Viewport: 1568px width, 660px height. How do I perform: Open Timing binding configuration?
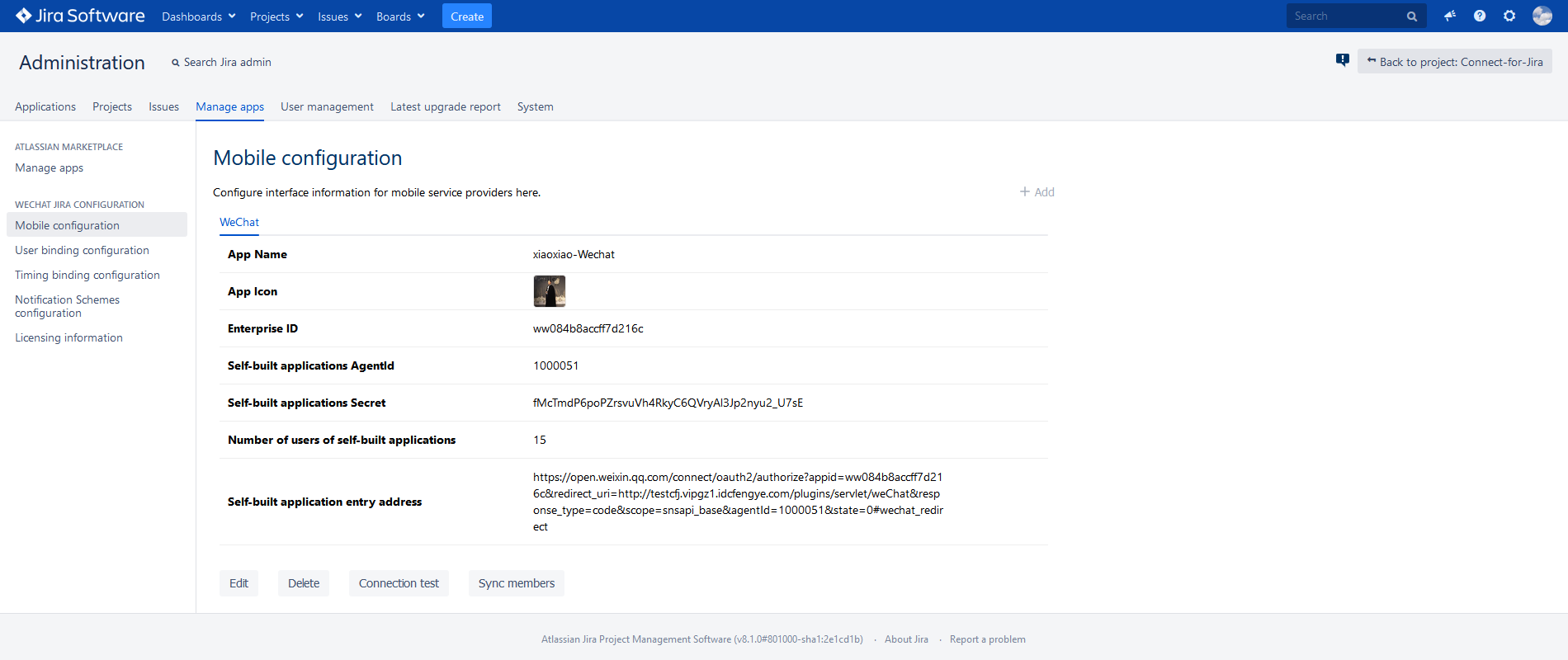pyautogui.click(x=87, y=275)
